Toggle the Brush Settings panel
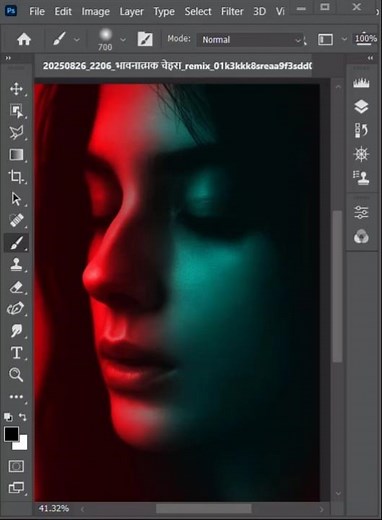Viewport: 382px width, 520px height. (145, 39)
